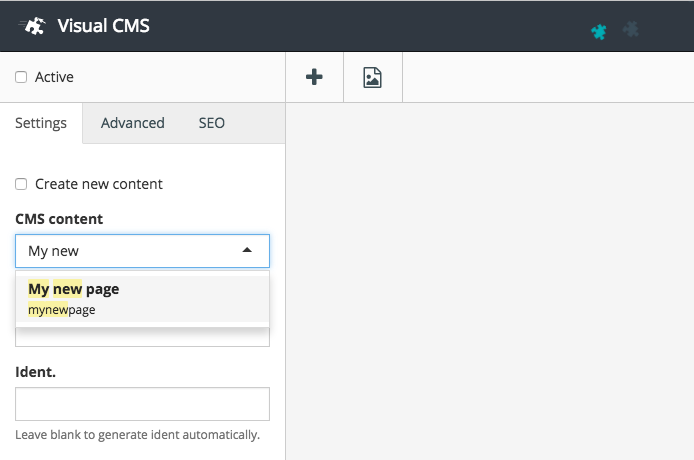Go to the SEO tab

tap(211, 123)
